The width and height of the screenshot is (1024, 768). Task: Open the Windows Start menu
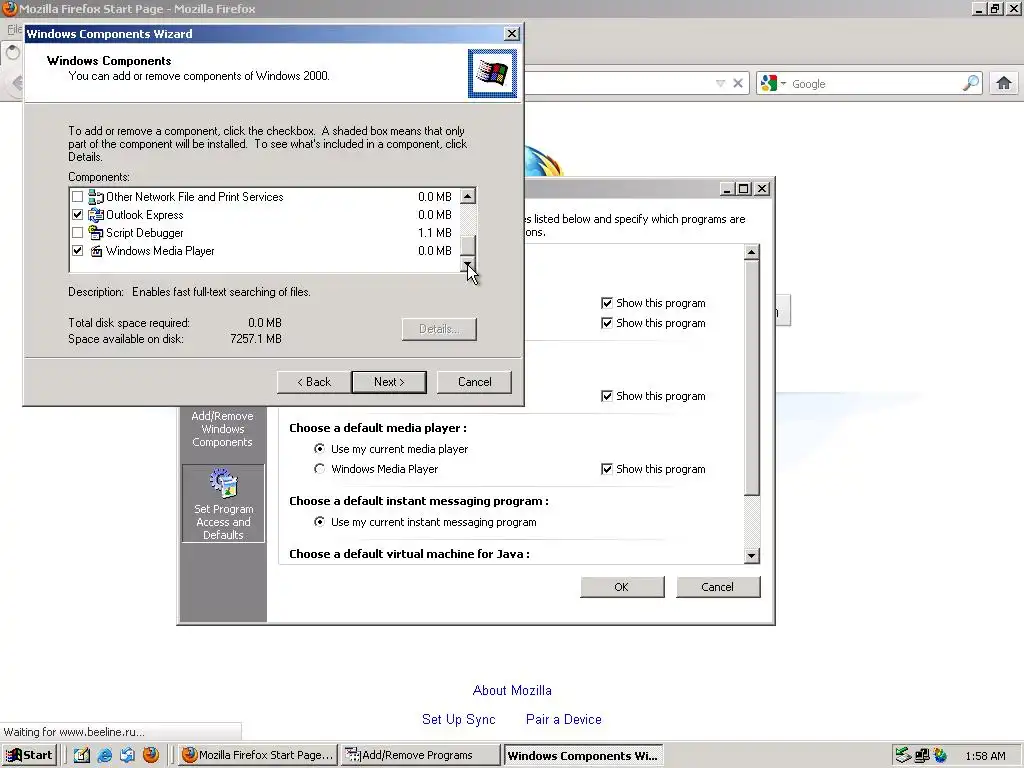tap(29, 755)
